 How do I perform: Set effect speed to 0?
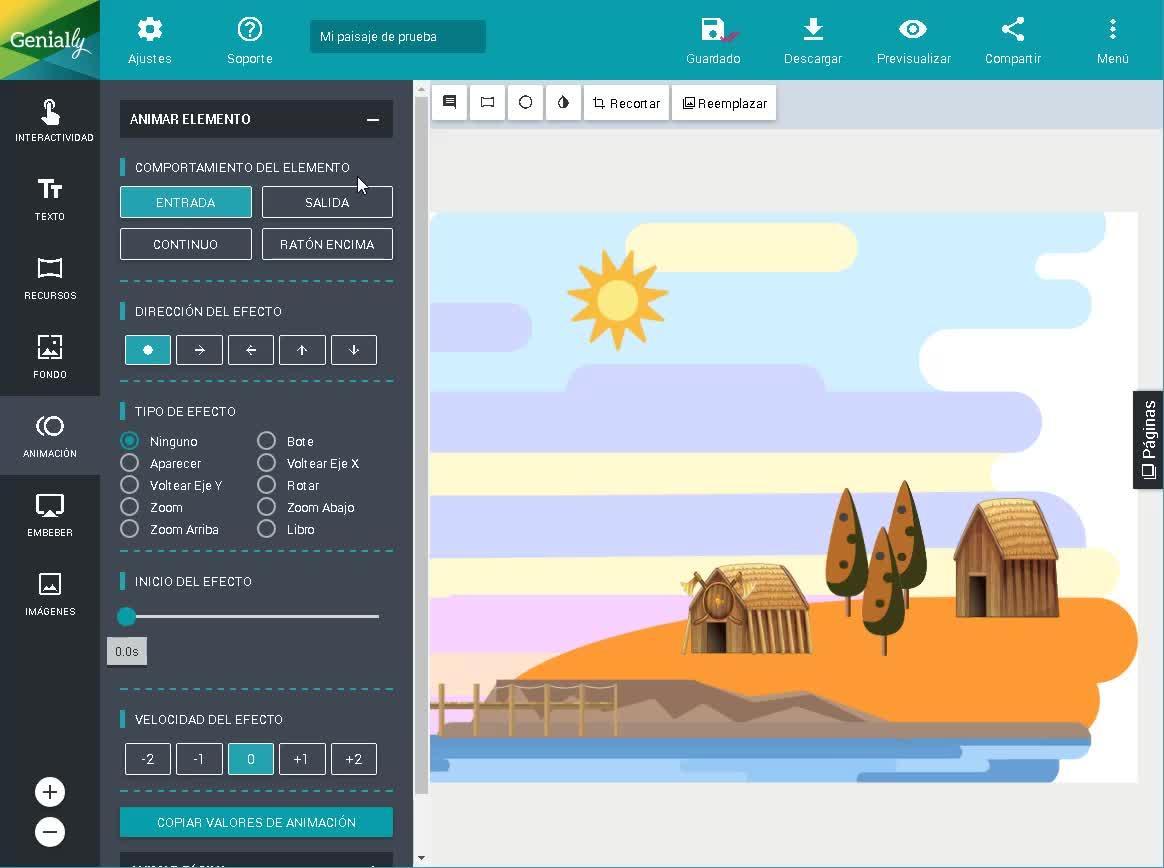[x=251, y=759]
